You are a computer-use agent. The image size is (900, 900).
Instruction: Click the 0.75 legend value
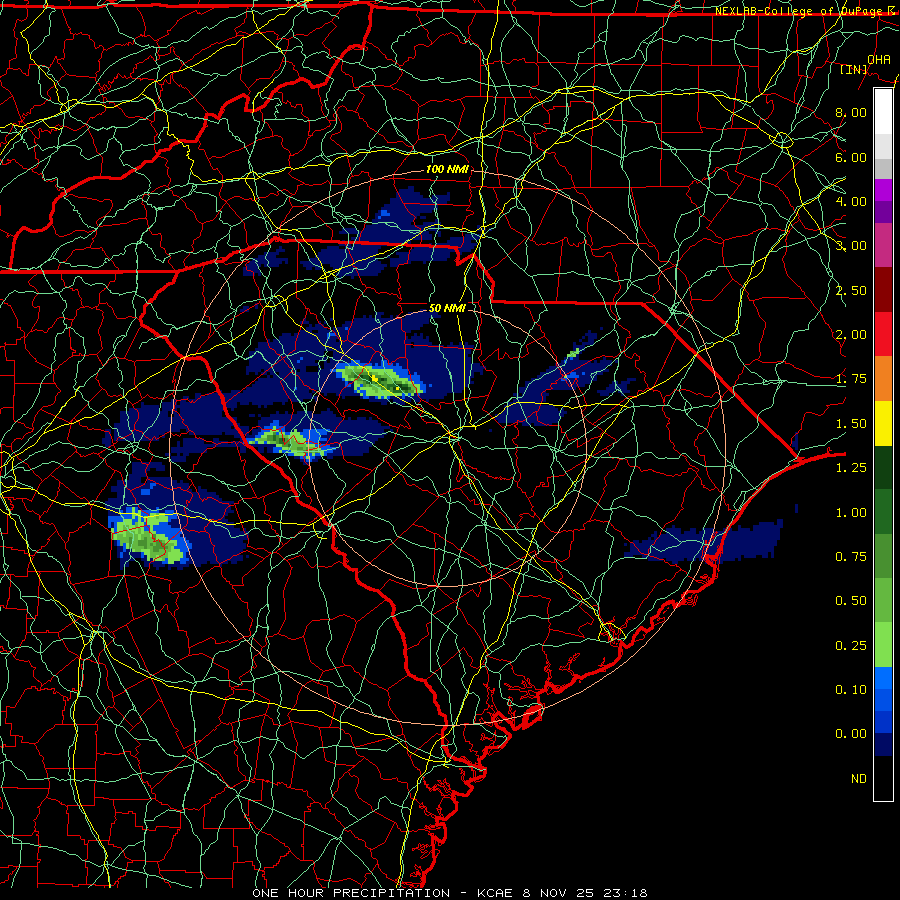tap(851, 557)
